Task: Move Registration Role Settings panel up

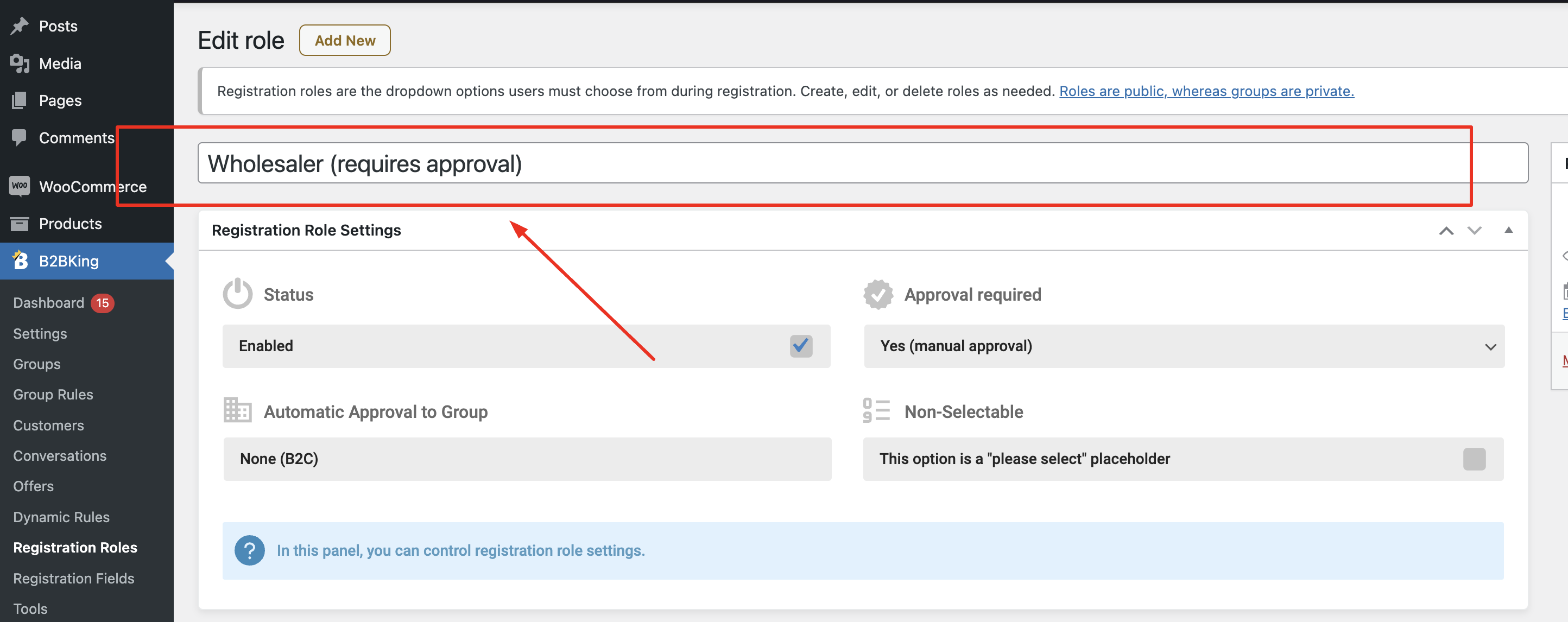Action: coord(1446,231)
